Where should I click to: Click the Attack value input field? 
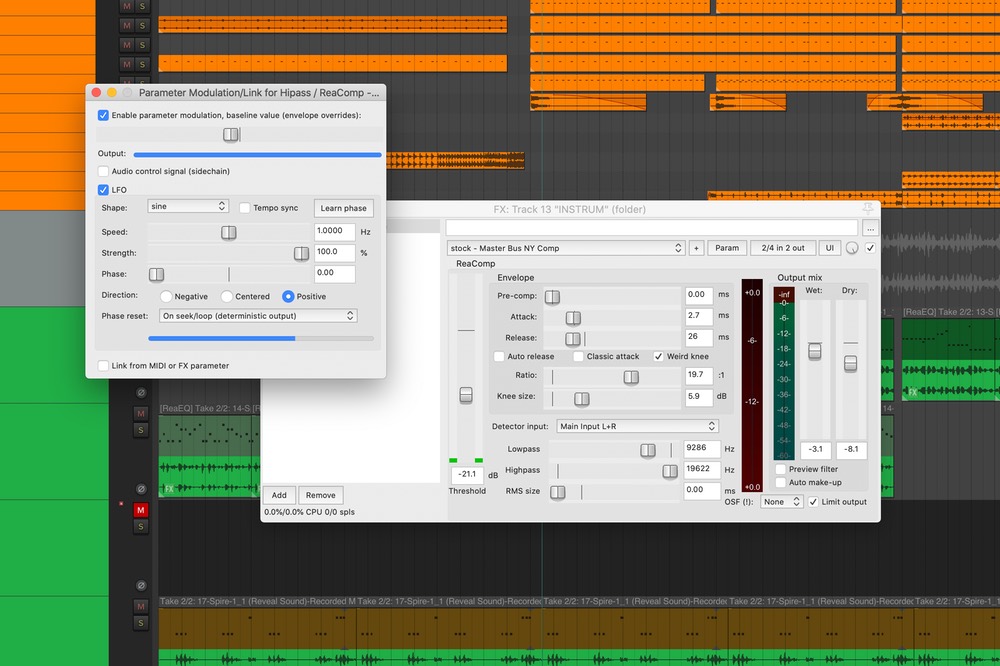[698, 316]
